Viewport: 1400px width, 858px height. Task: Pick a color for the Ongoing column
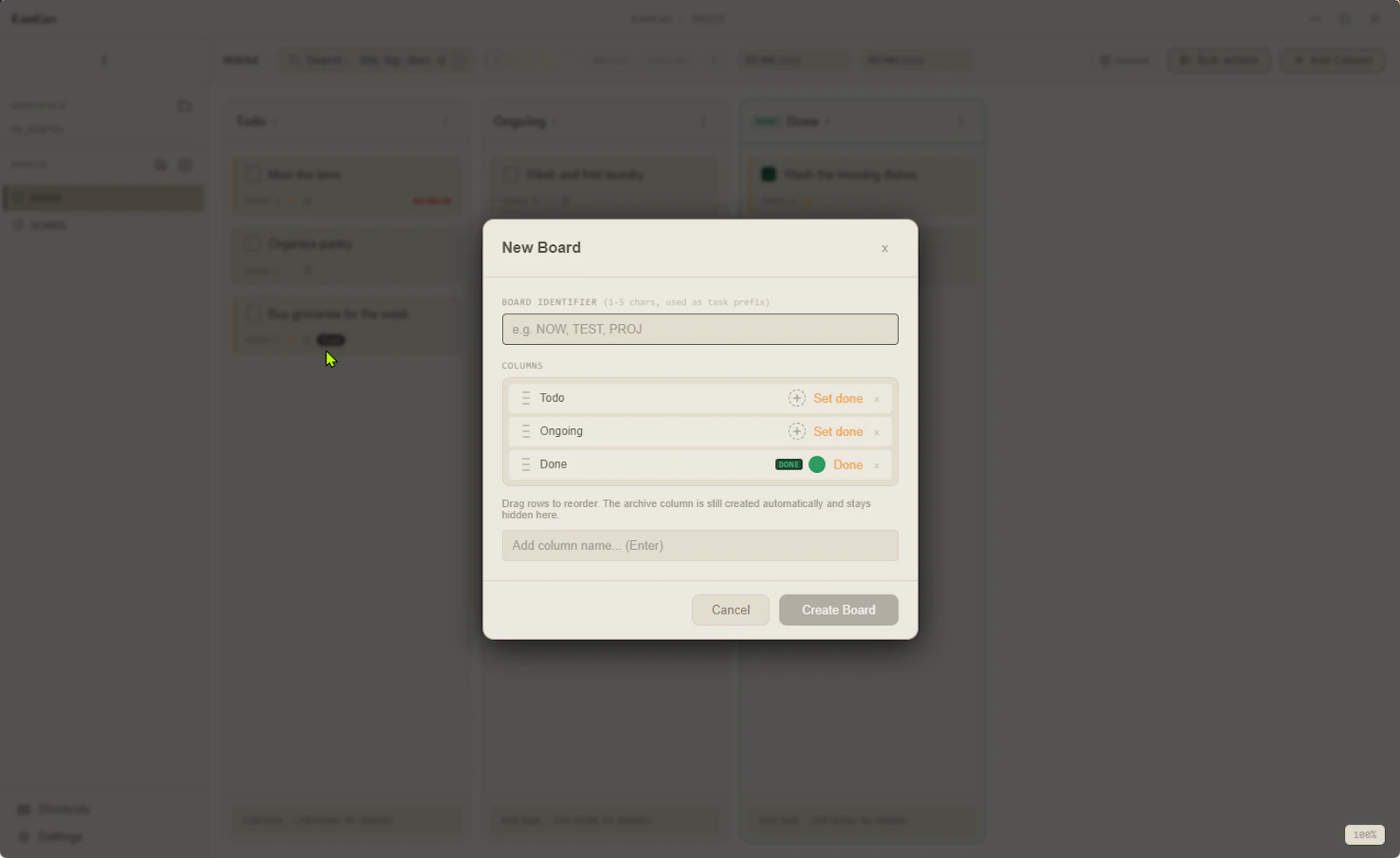click(797, 432)
